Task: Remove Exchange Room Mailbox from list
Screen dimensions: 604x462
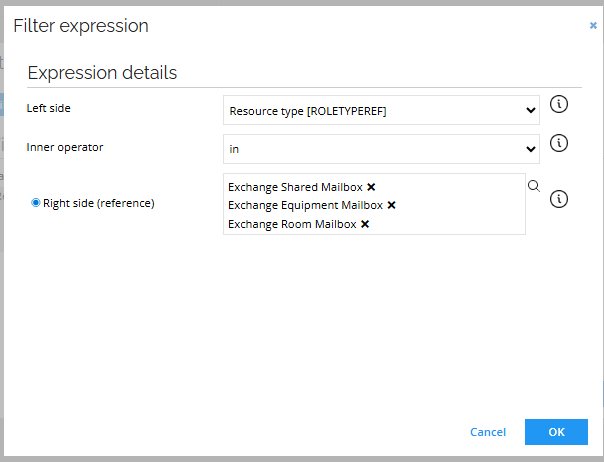Action: (365, 224)
